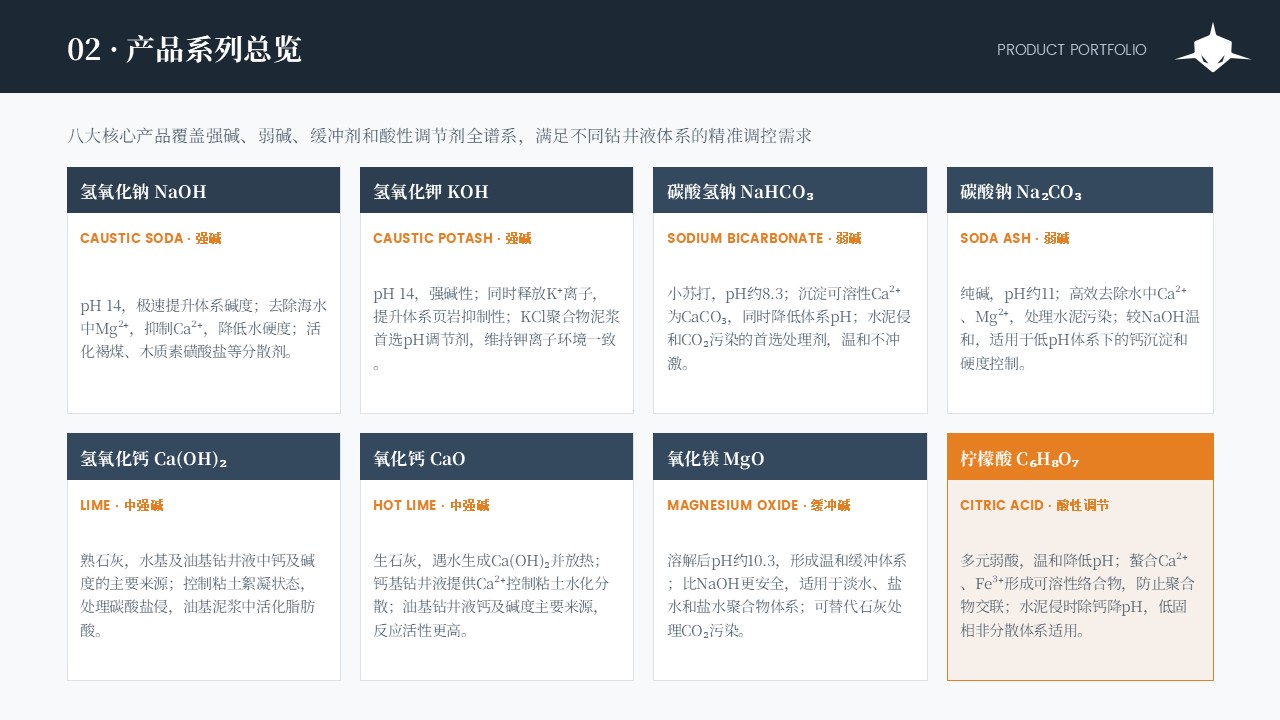Viewport: 1280px width, 720px height.
Task: Click the CAUSTIC POTASH · 强碱 subtitle
Action: tap(452, 238)
